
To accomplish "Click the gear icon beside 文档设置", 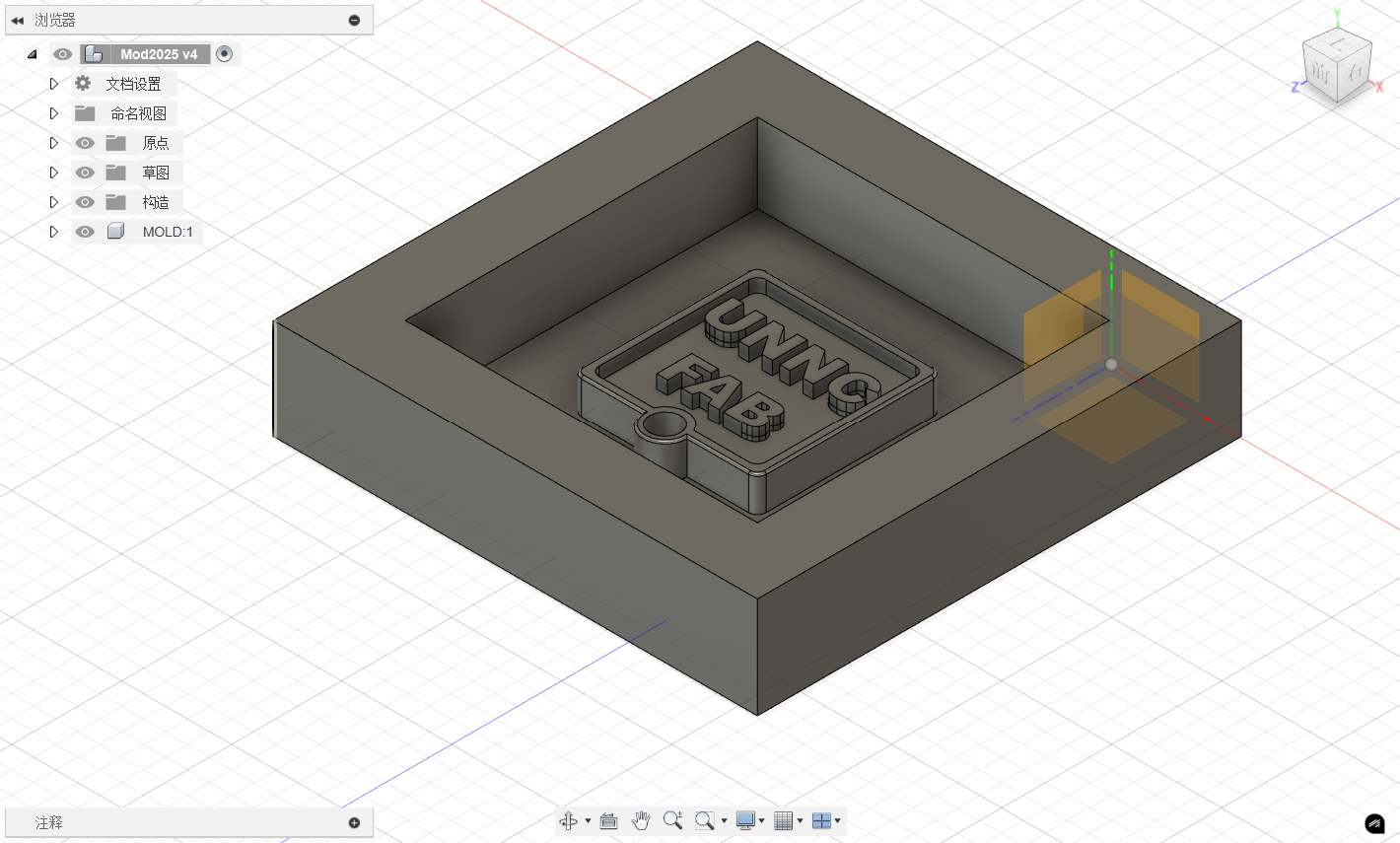I will click(83, 84).
